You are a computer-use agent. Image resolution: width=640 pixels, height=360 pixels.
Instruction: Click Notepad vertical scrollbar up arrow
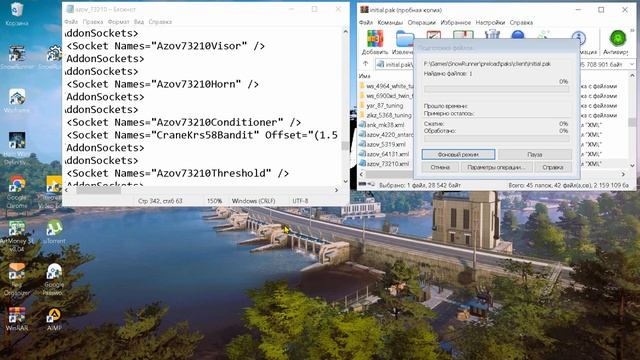coord(346,31)
